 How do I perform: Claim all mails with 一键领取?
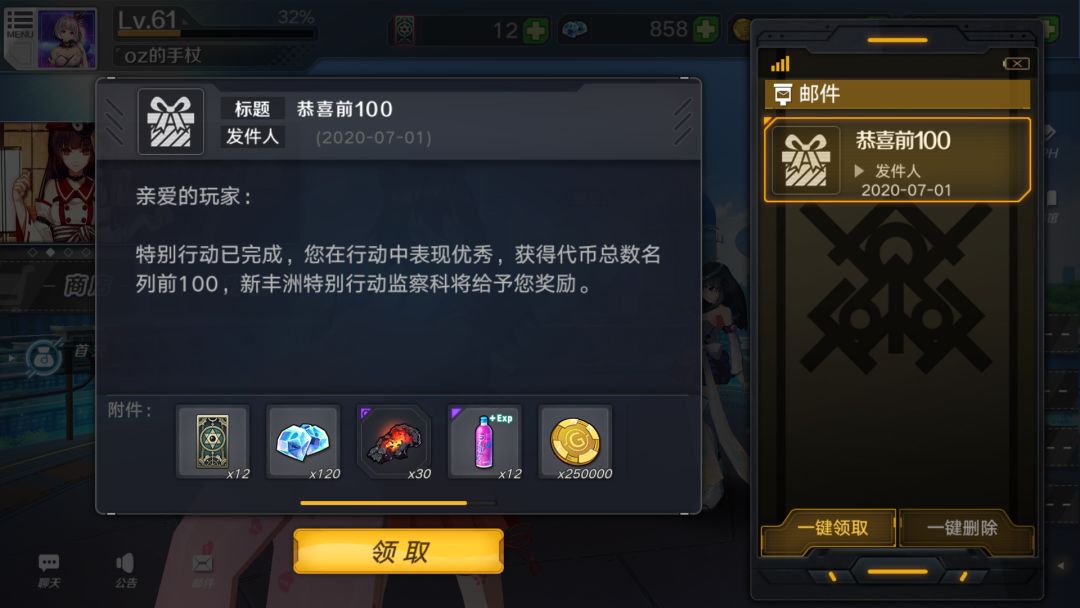pyautogui.click(x=831, y=528)
